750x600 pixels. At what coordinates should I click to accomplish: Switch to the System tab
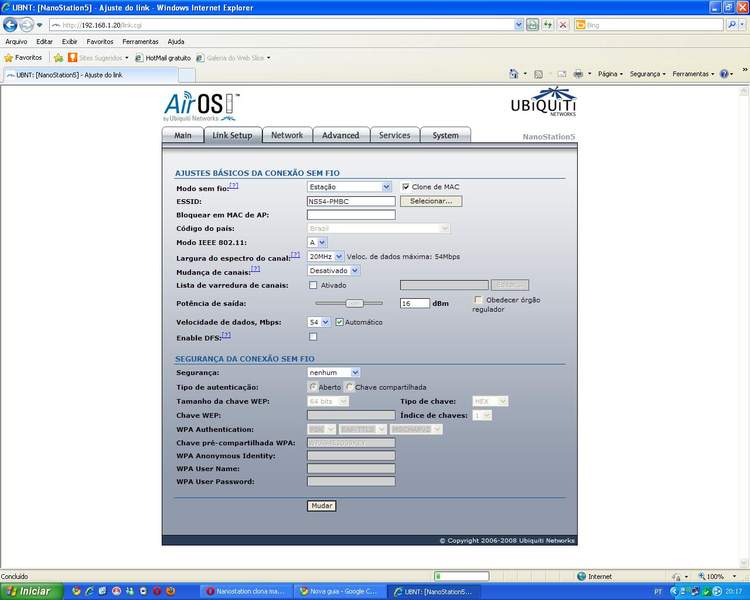click(445, 135)
